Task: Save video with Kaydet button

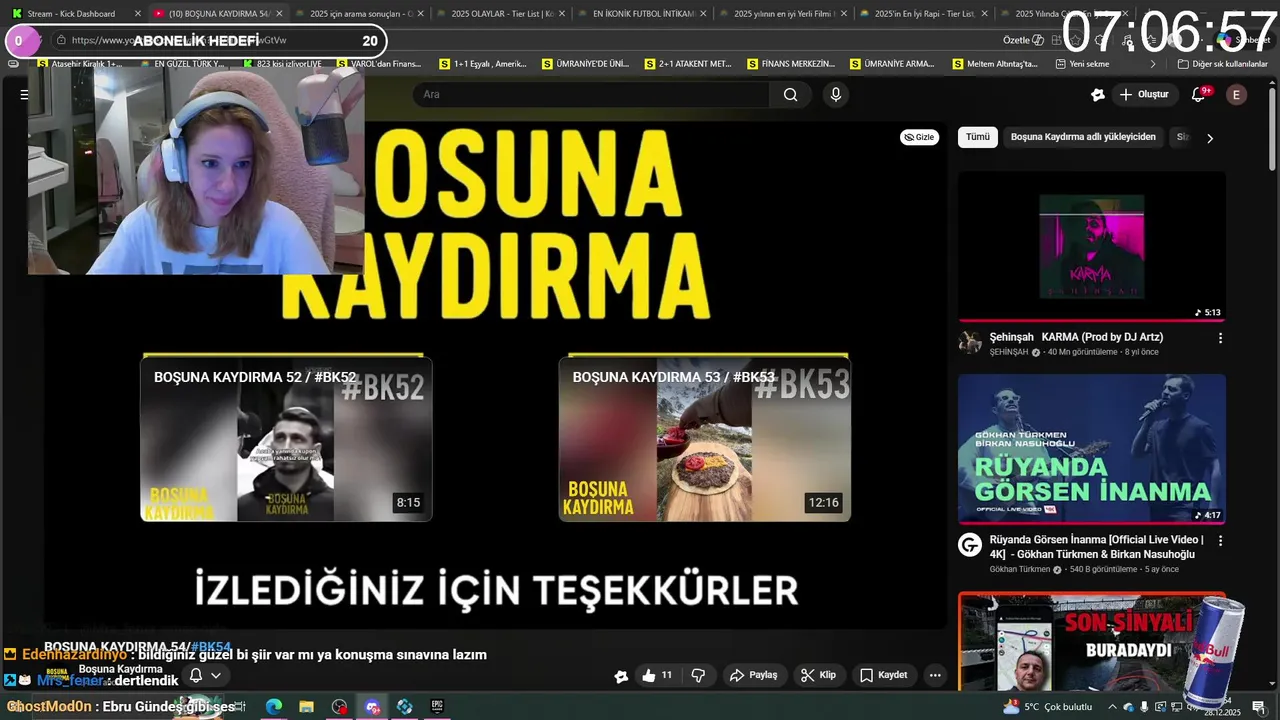Action: [x=883, y=675]
